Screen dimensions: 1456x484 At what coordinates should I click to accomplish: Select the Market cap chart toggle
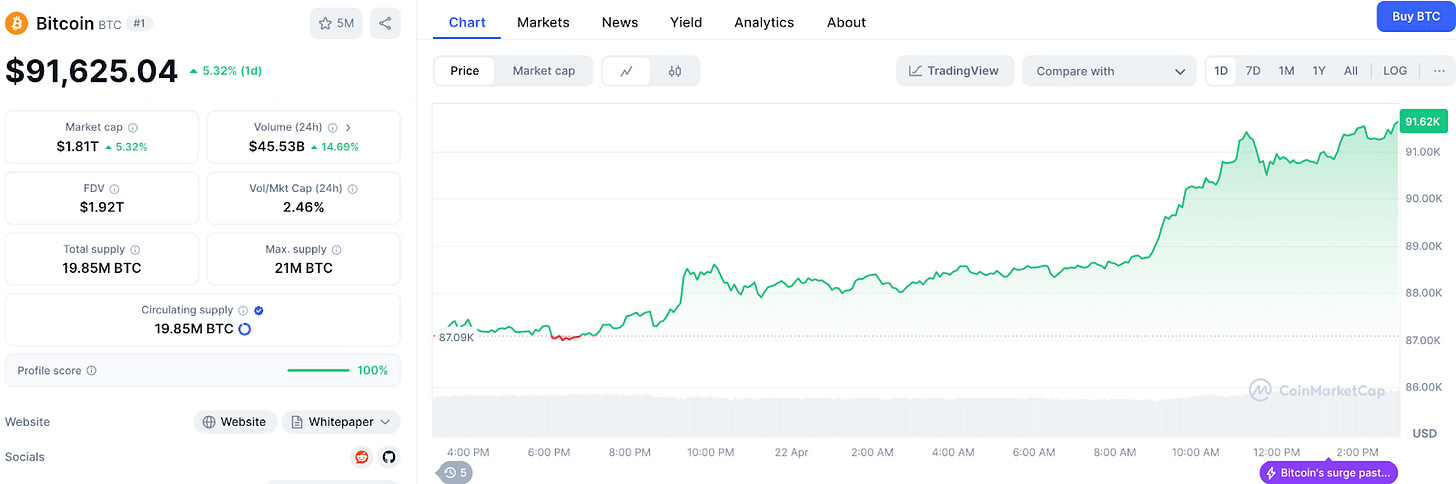point(544,71)
